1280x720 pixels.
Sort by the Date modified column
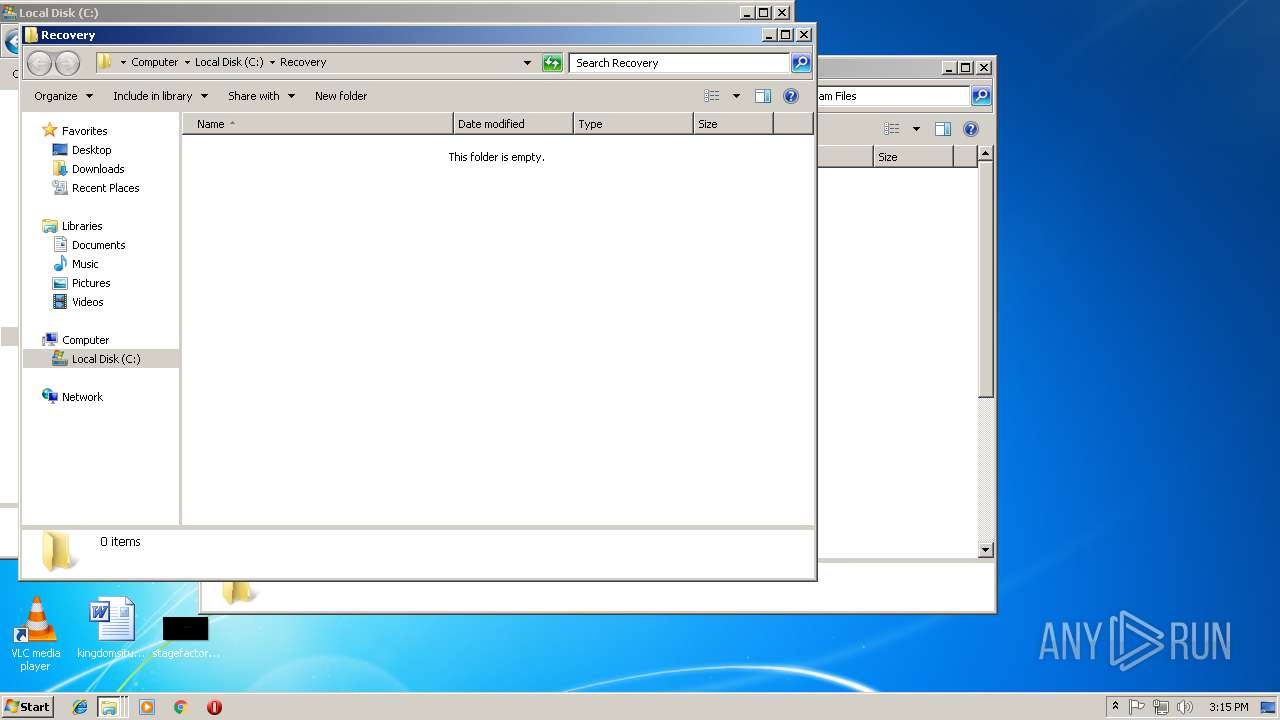(513, 124)
